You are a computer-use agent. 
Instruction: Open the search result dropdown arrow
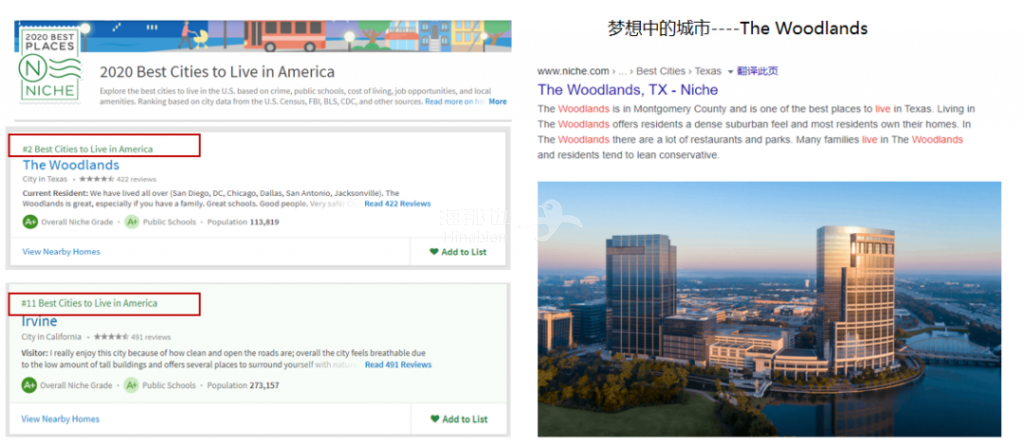tap(730, 72)
